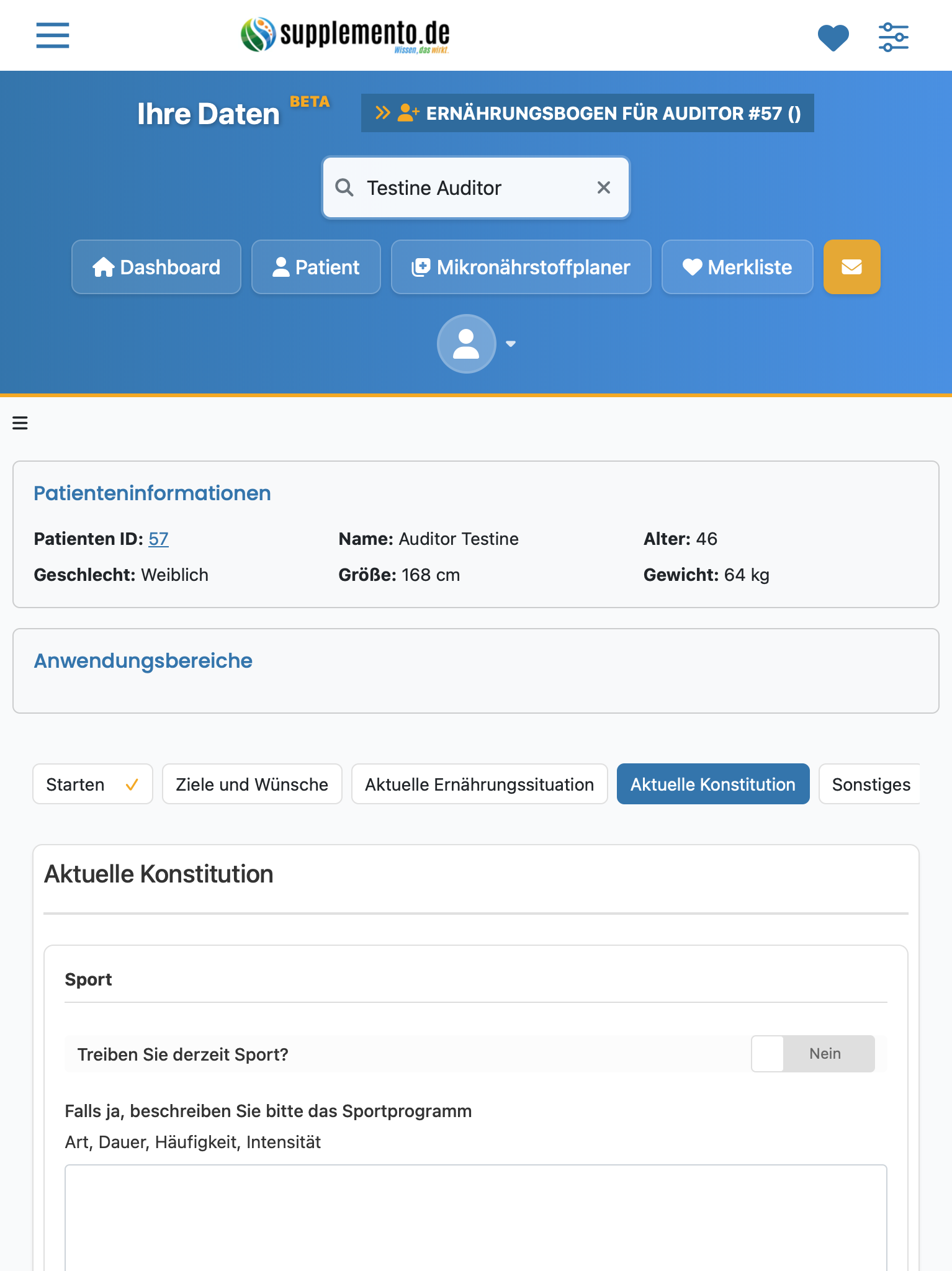
Task: Clear the Testine Auditor search with X
Action: 603,187
